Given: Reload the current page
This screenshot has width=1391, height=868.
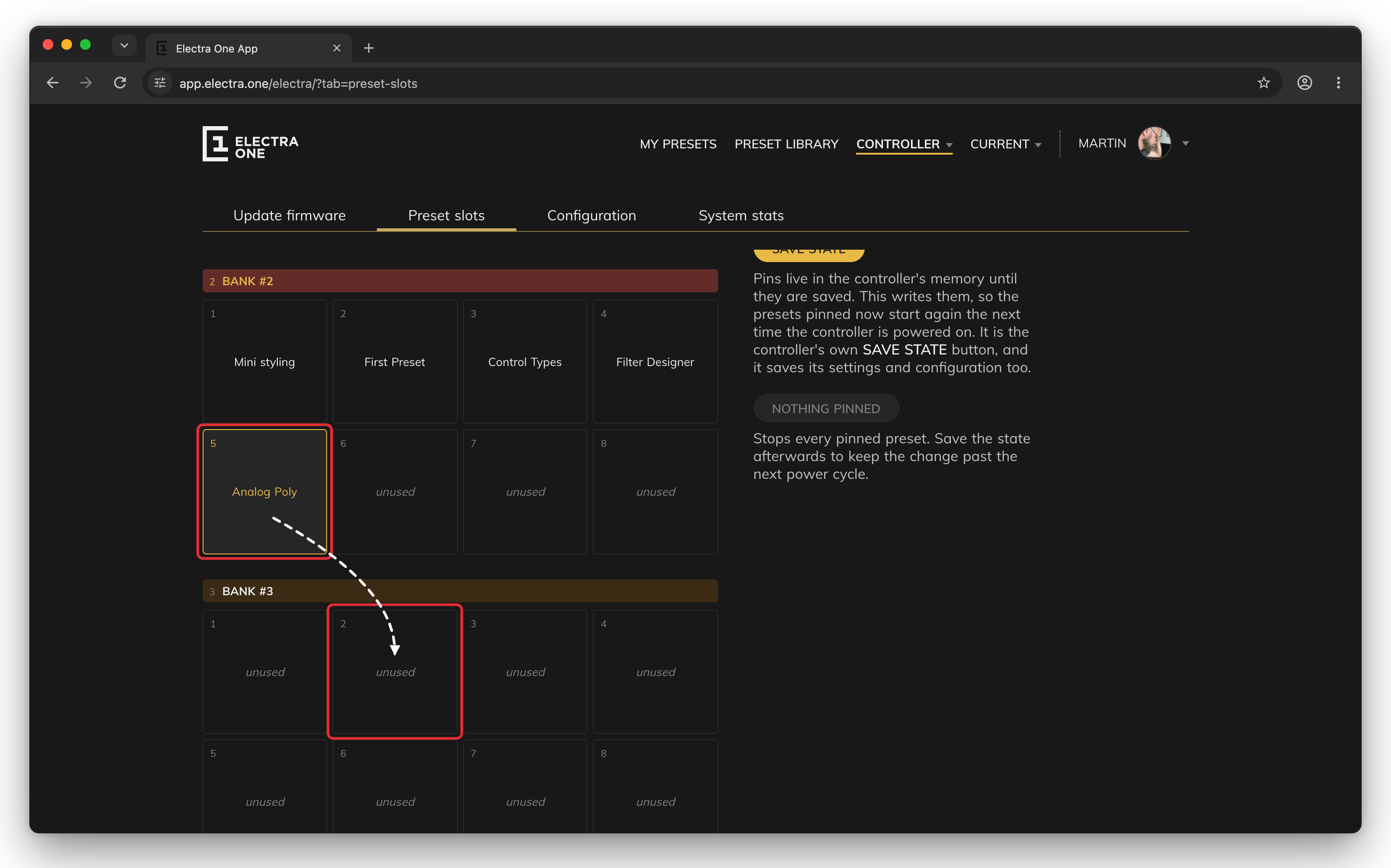Looking at the screenshot, I should click(120, 83).
